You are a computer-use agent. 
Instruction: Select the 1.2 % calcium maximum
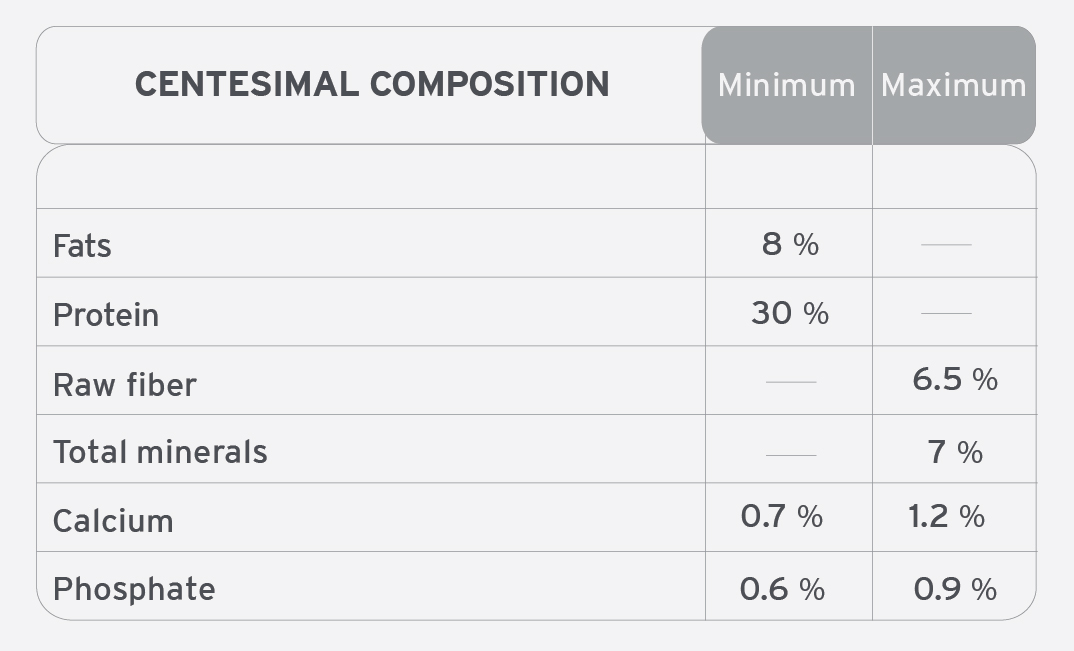pyautogui.click(x=947, y=516)
